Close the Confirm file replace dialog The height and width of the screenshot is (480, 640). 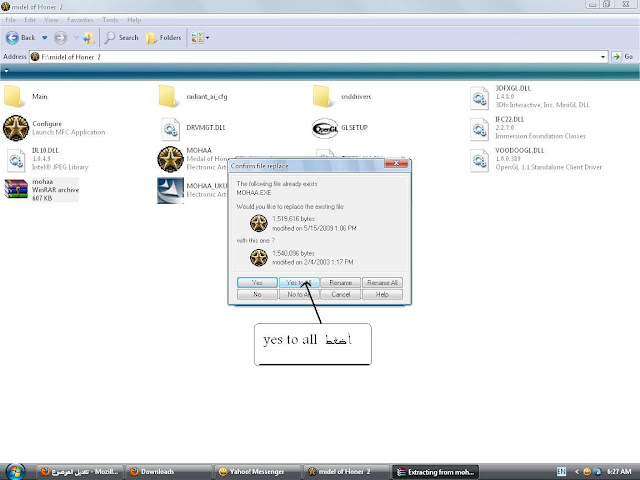click(396, 163)
